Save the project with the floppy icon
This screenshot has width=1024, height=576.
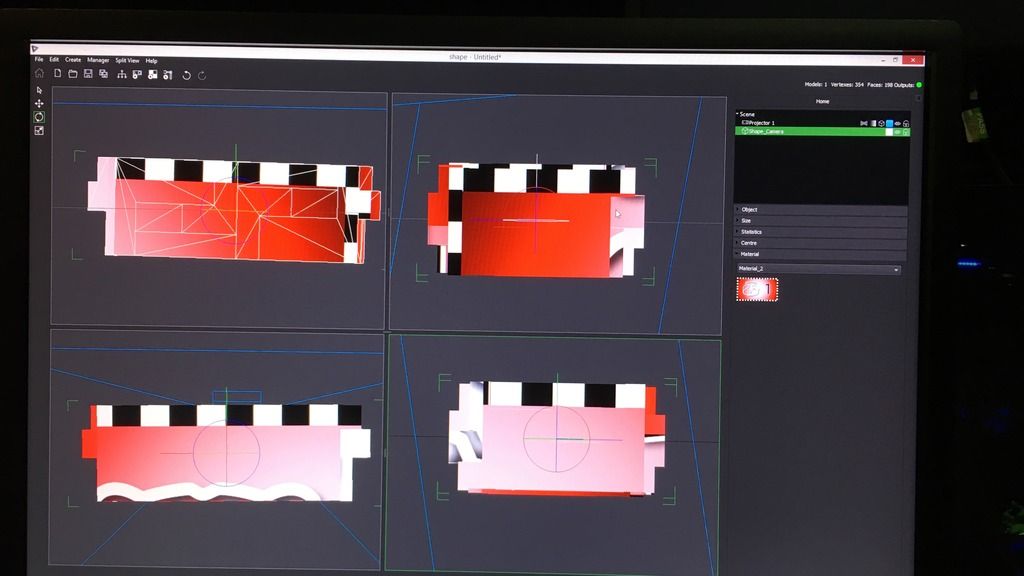[x=88, y=74]
